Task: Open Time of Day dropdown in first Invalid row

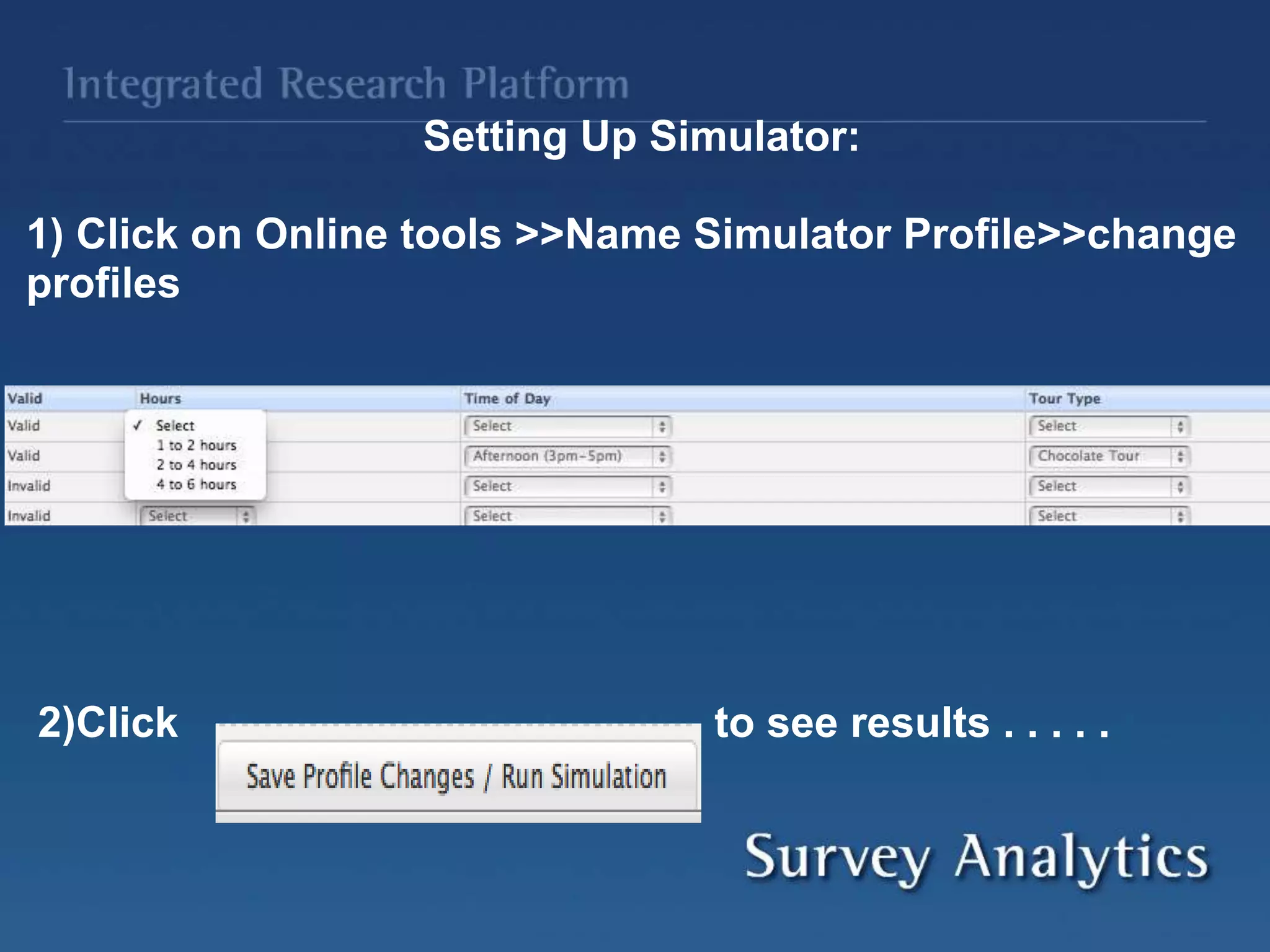Action: tap(567, 486)
